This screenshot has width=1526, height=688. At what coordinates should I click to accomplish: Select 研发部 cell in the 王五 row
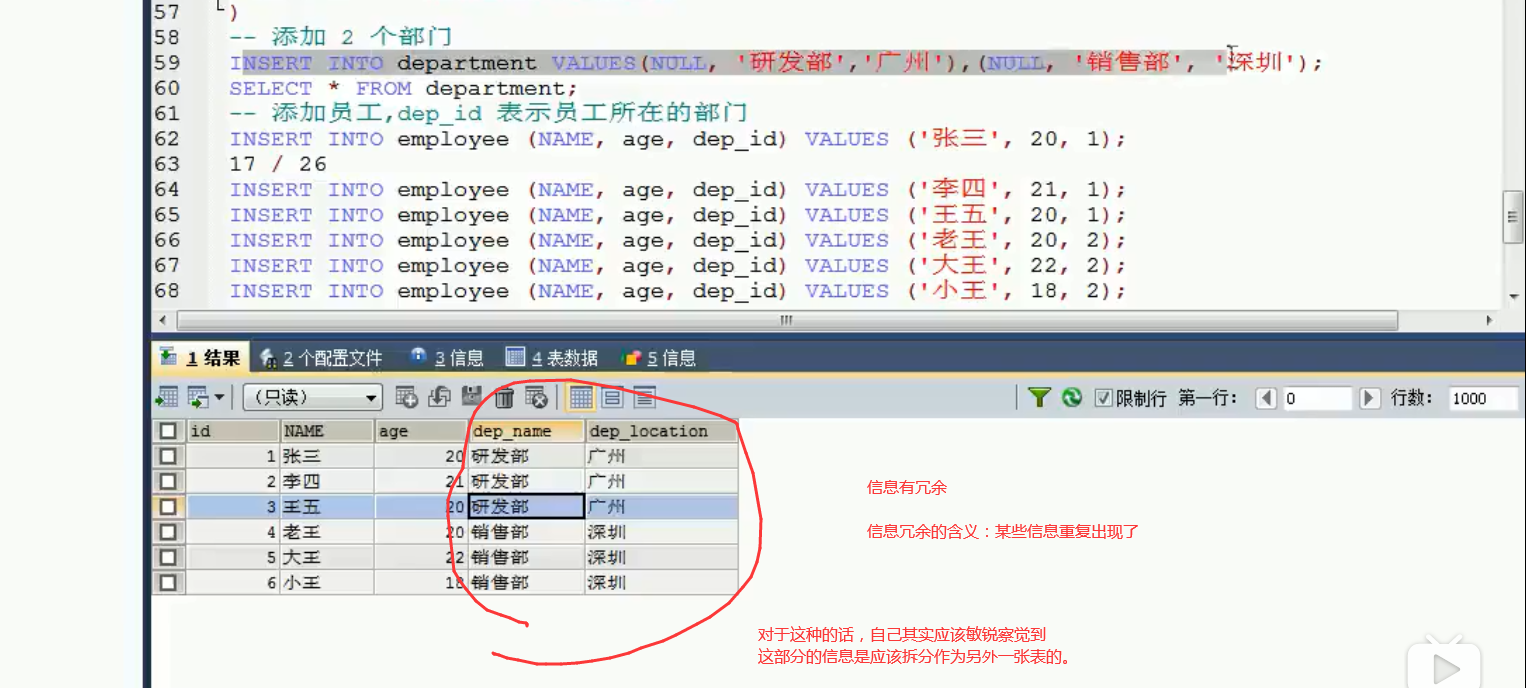pos(526,507)
